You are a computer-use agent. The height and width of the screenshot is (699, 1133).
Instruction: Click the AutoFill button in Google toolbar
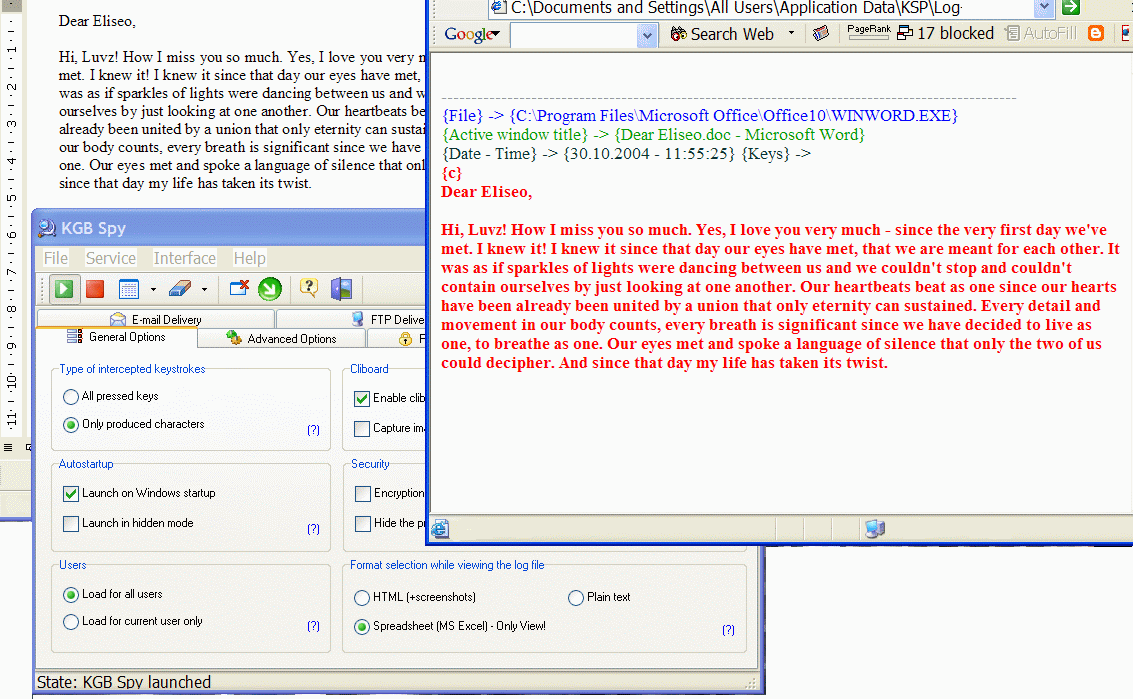tap(1041, 33)
